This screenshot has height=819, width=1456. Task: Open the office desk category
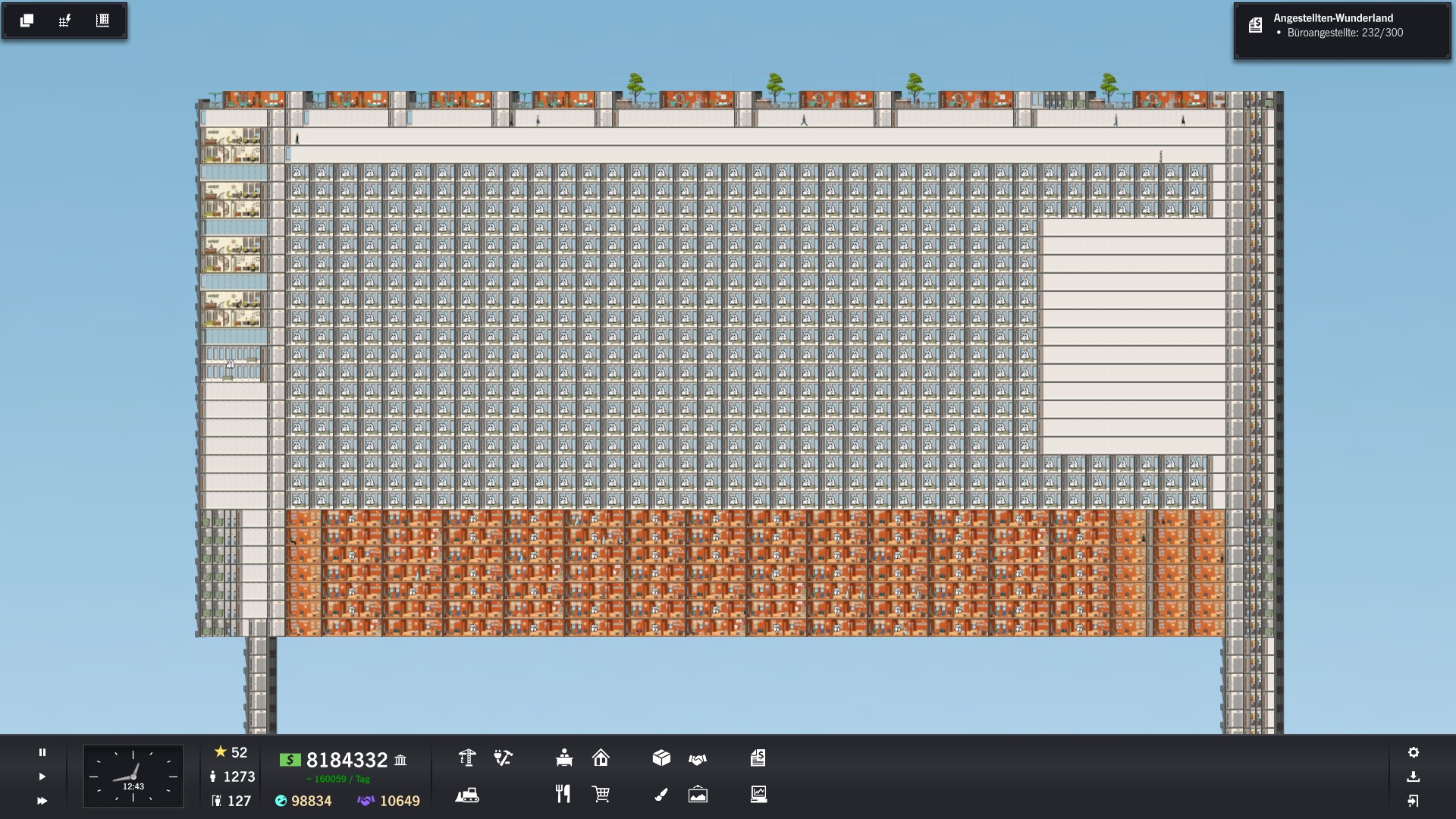click(564, 758)
